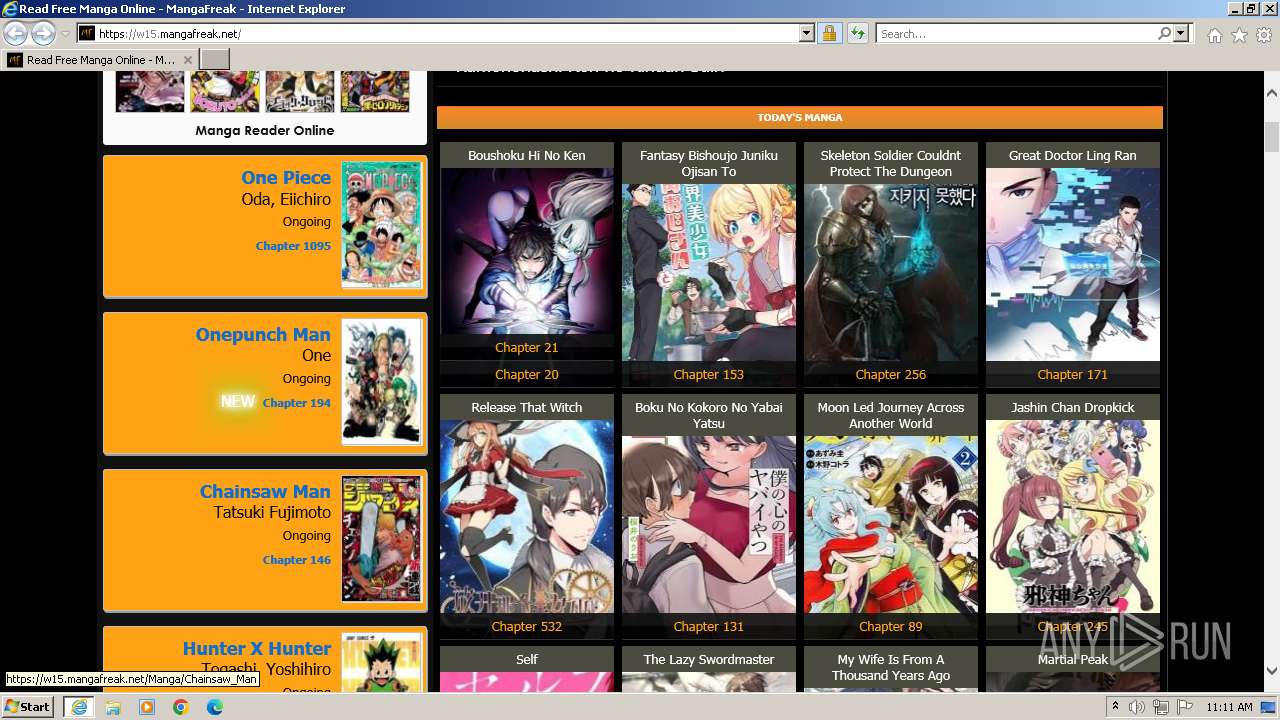
Task: Click the Chainsaw Man cover thumbnail
Action: (382, 539)
